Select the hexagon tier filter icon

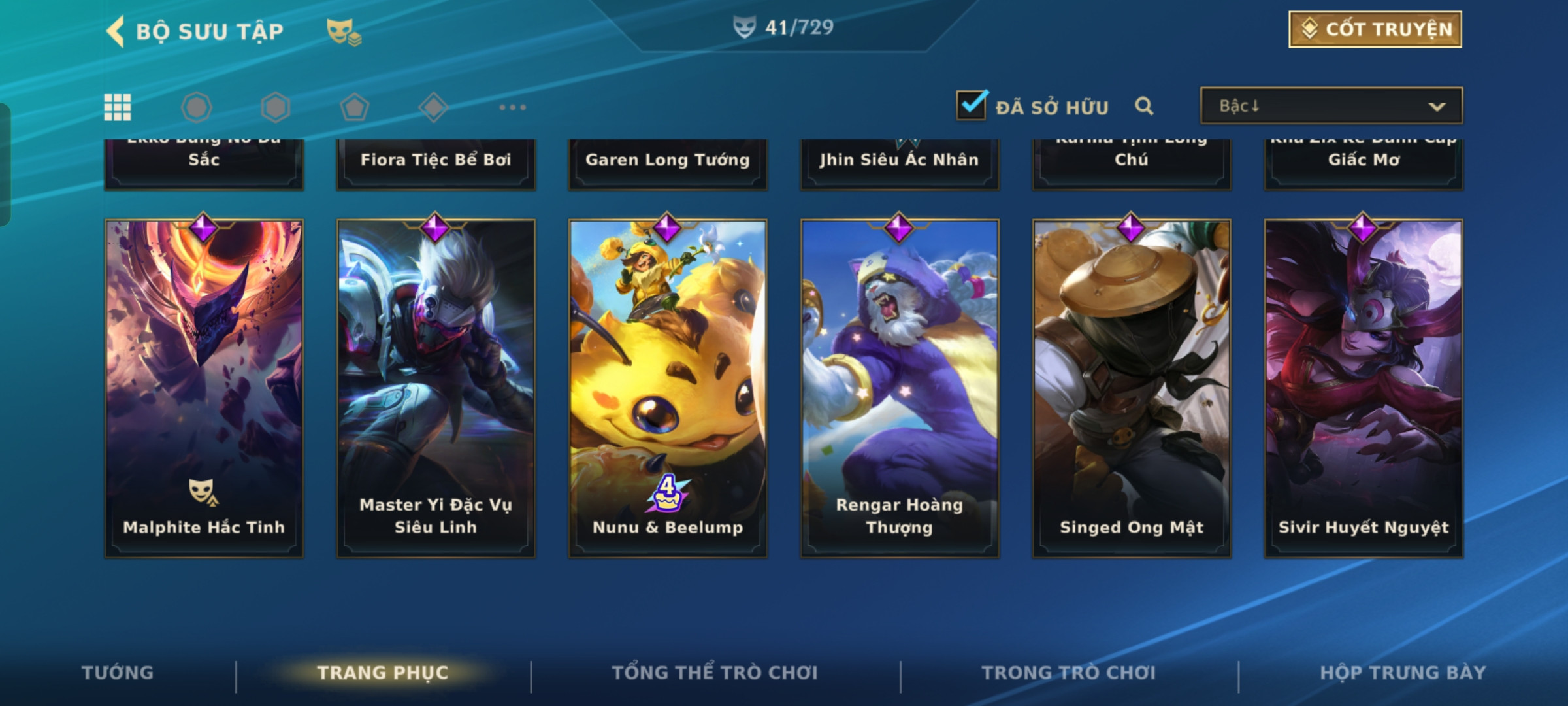pyautogui.click(x=276, y=107)
